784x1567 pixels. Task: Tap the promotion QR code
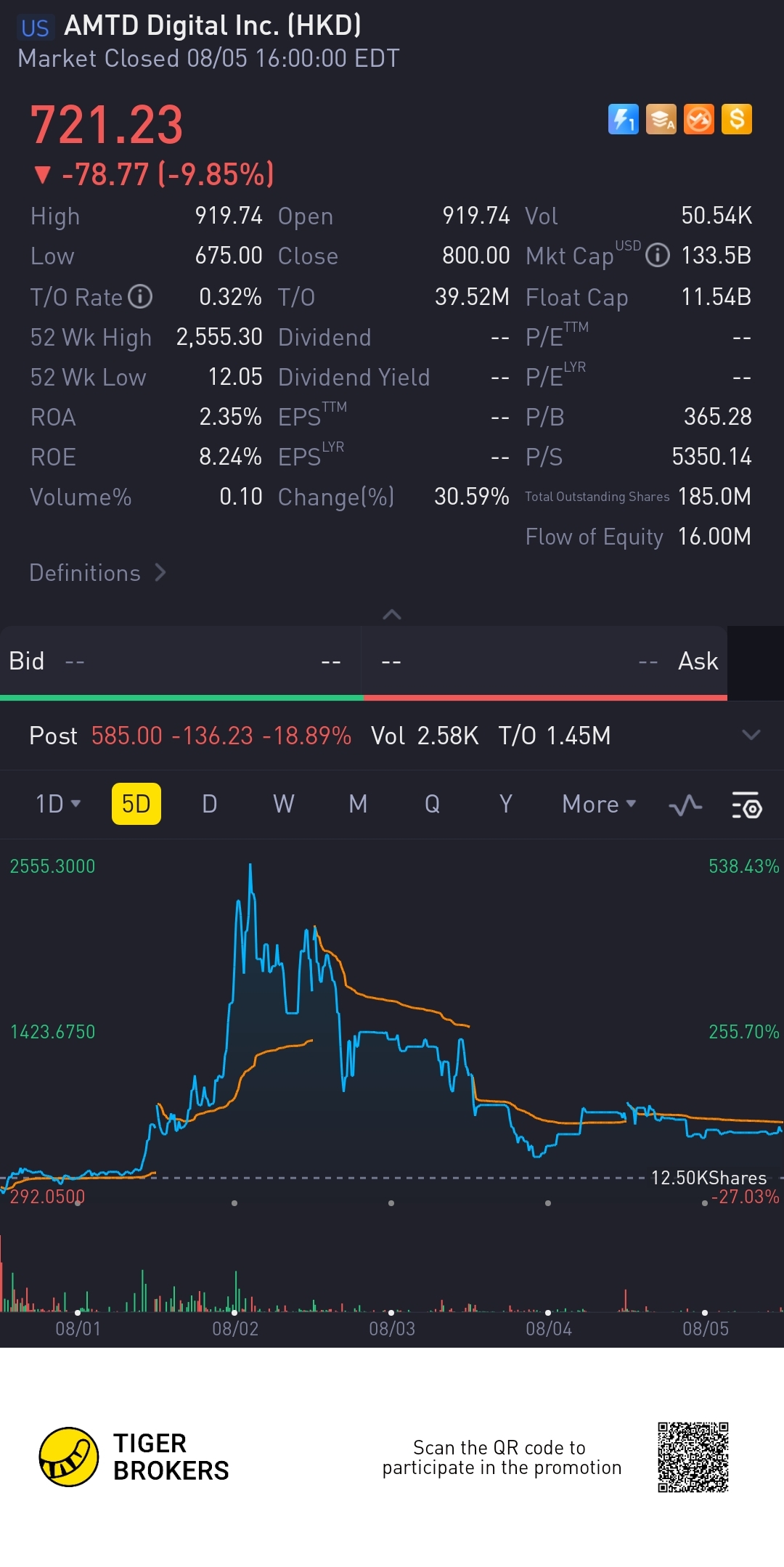coord(693,1457)
